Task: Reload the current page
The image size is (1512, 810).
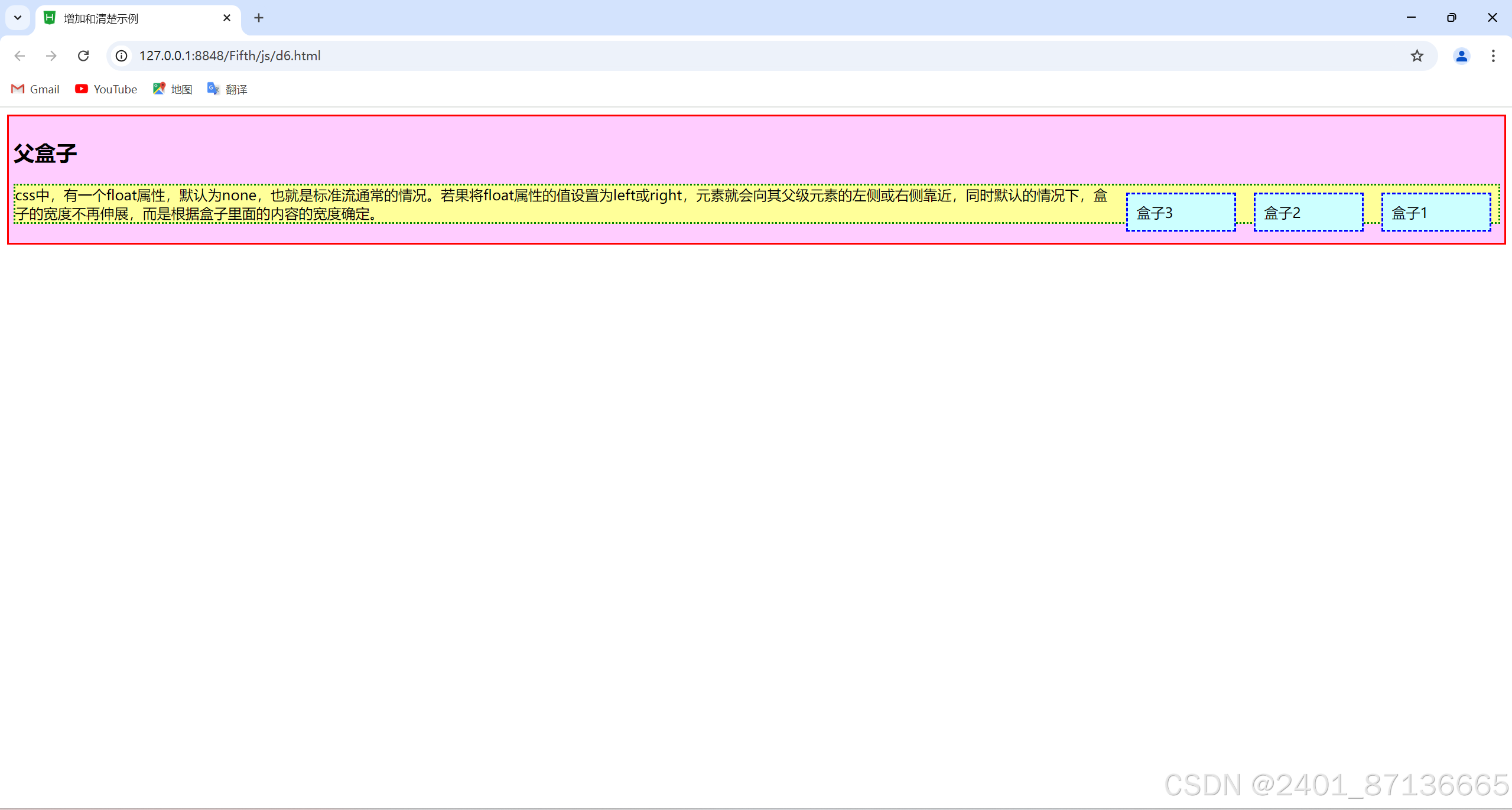Action: [83, 56]
